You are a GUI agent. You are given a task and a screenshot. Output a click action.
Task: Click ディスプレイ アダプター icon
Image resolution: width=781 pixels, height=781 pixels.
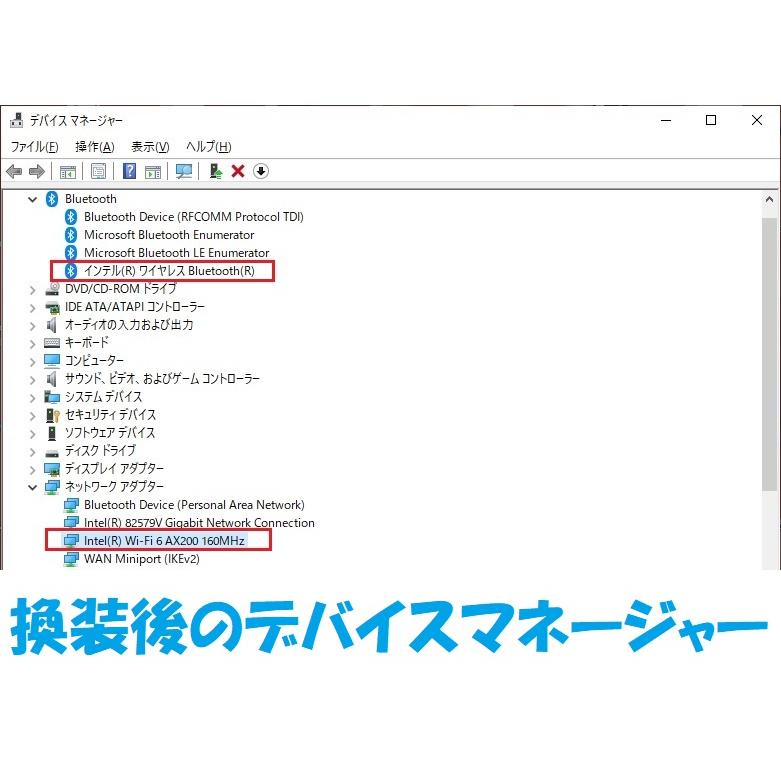(x=52, y=469)
